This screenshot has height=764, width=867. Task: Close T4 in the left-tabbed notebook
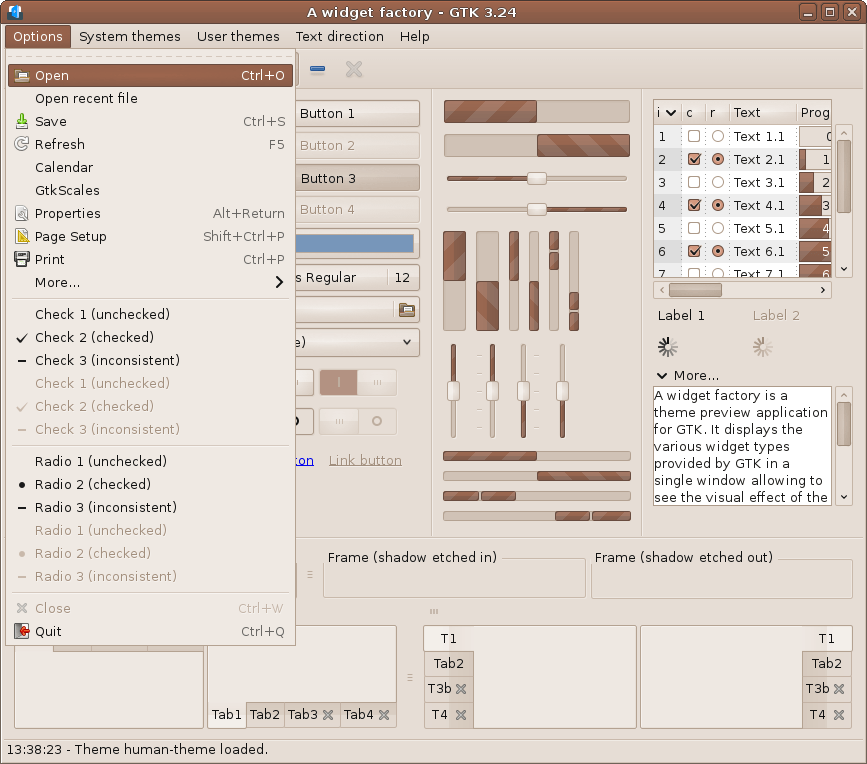[461, 715]
